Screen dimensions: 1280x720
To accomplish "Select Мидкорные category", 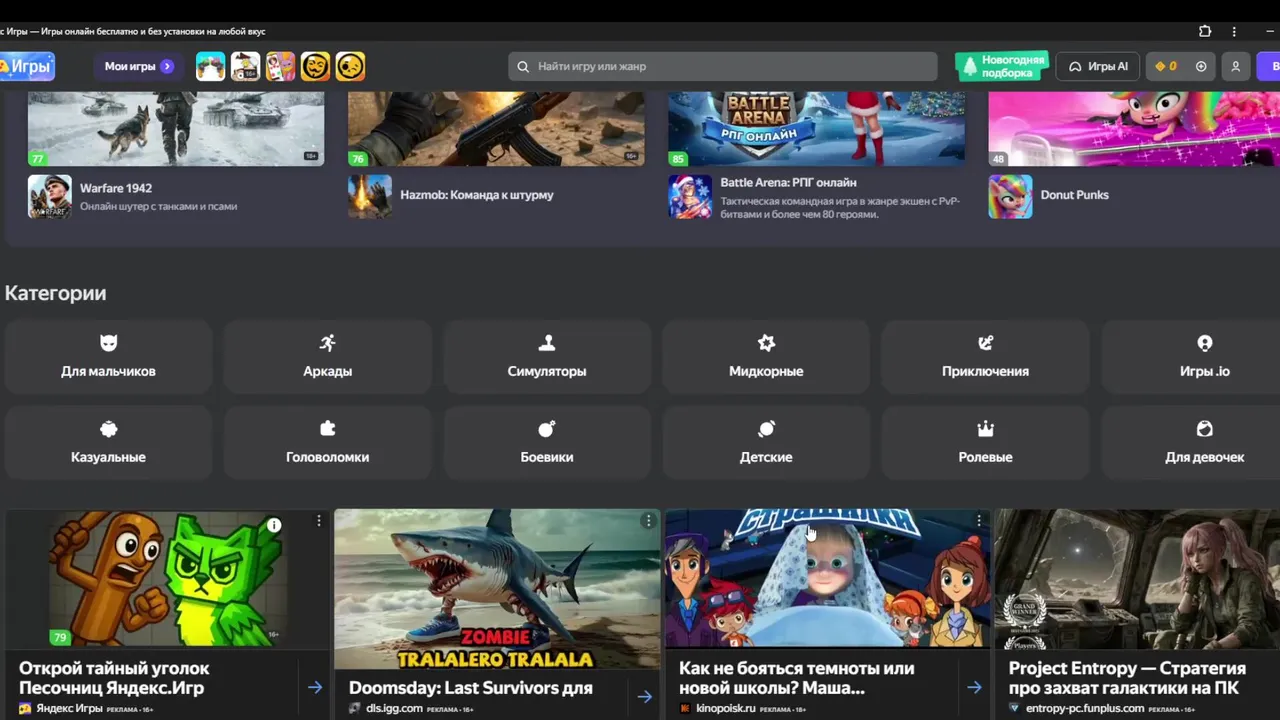I will 766,356.
